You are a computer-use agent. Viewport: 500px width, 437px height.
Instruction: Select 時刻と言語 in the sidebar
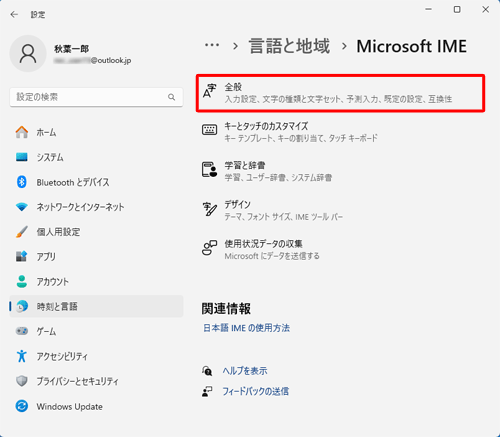coord(96,306)
